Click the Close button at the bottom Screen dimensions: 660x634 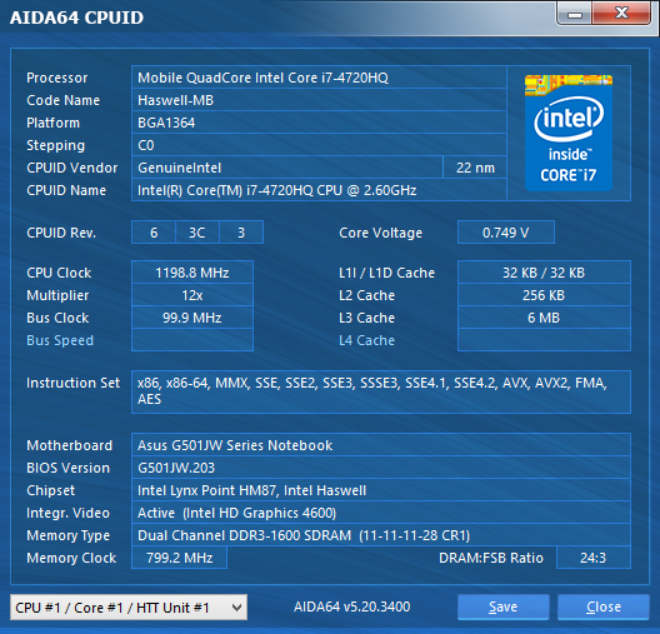click(x=603, y=607)
